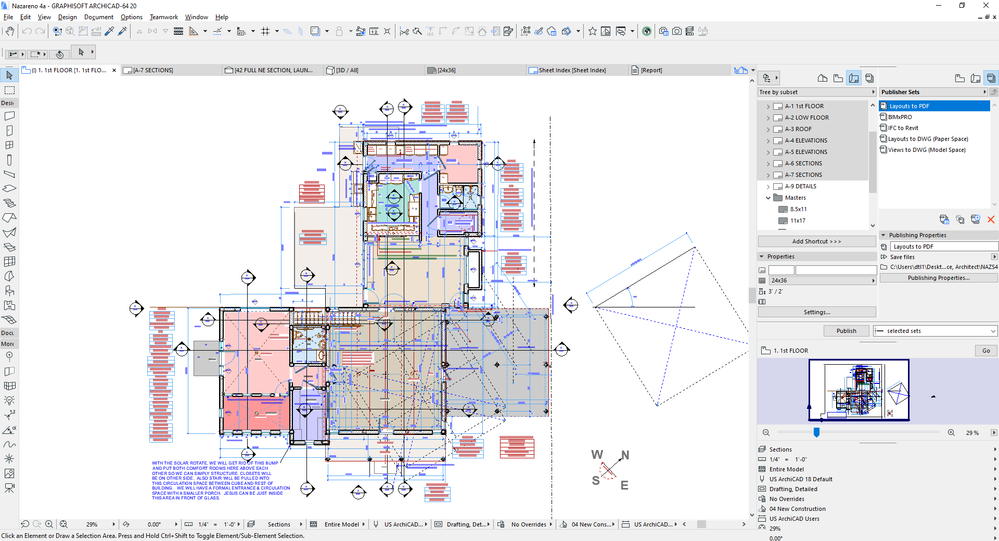The width and height of the screenshot is (999, 541).
Task: Click the Lamp tool icon in toolbox
Action: (x=9, y=401)
